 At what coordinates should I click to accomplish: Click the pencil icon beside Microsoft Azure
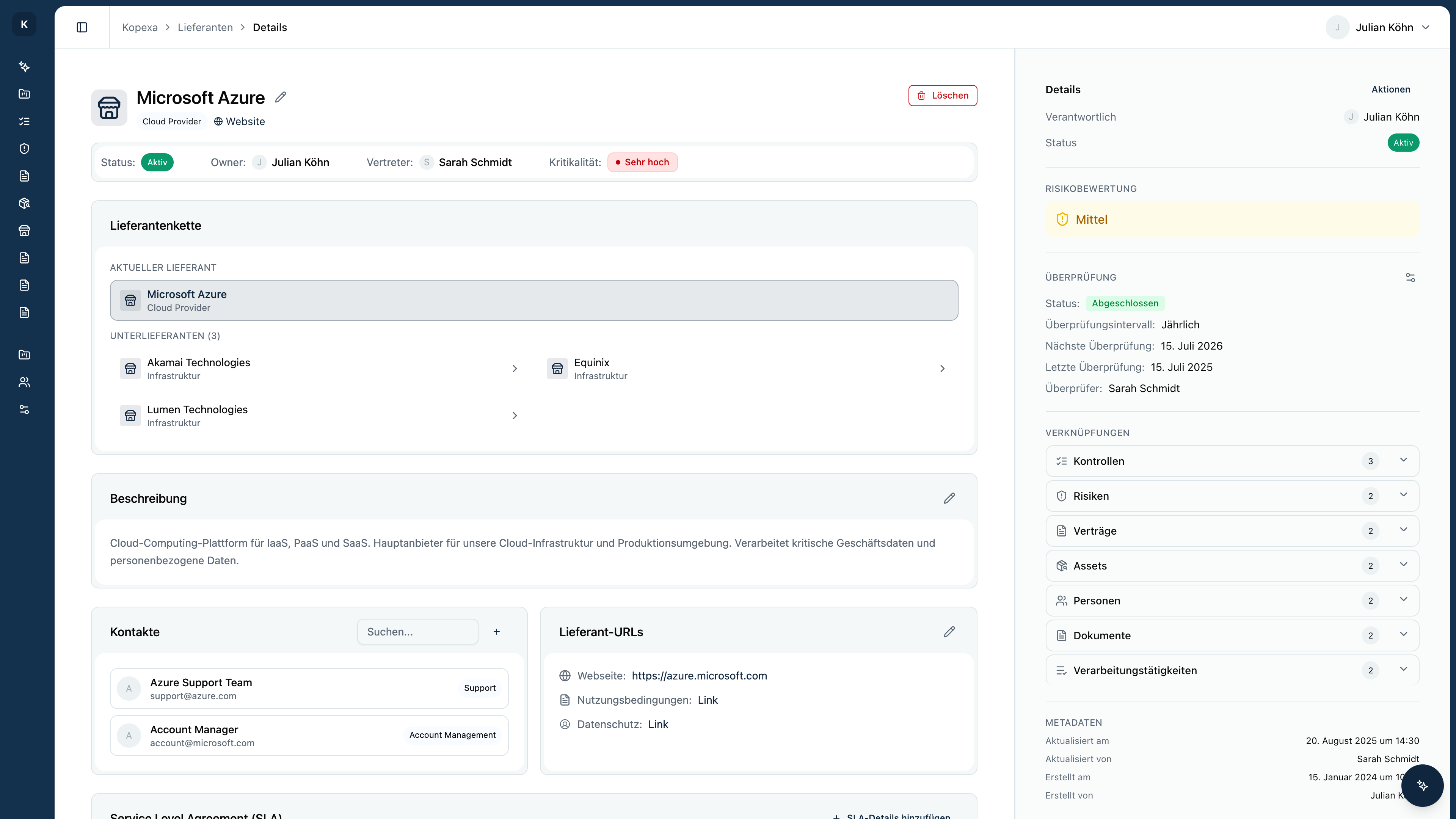280,97
